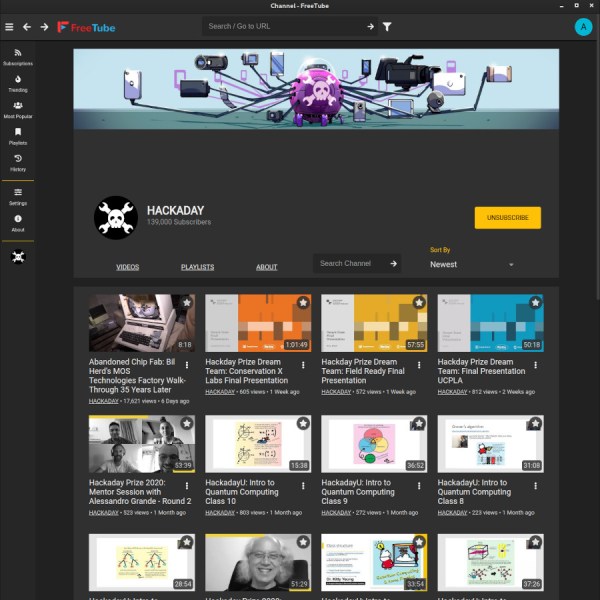Open Playlists from the sidebar
Screen dimensions: 600x600
(x=18, y=137)
